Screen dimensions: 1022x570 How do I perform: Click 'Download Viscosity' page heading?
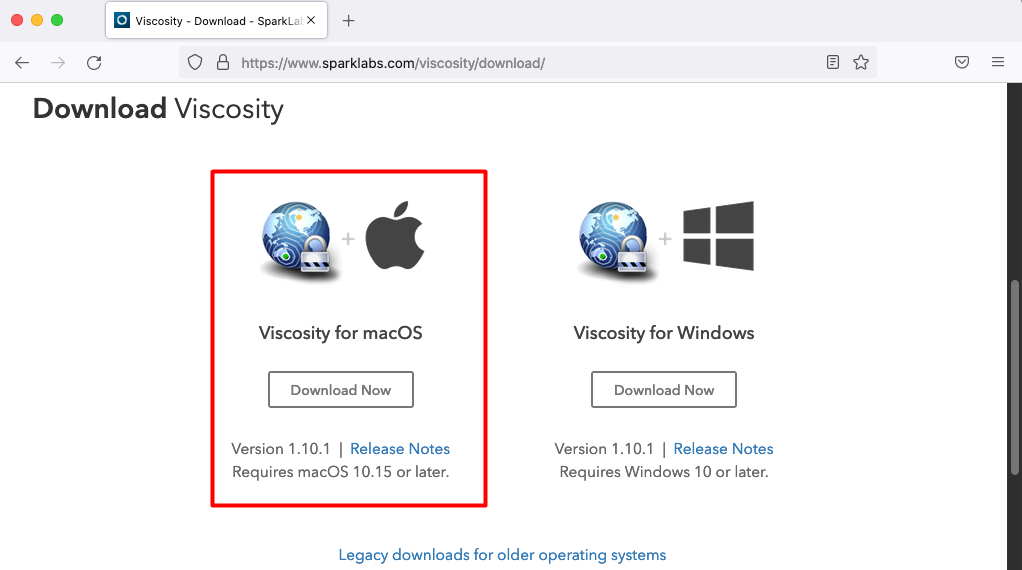(158, 109)
